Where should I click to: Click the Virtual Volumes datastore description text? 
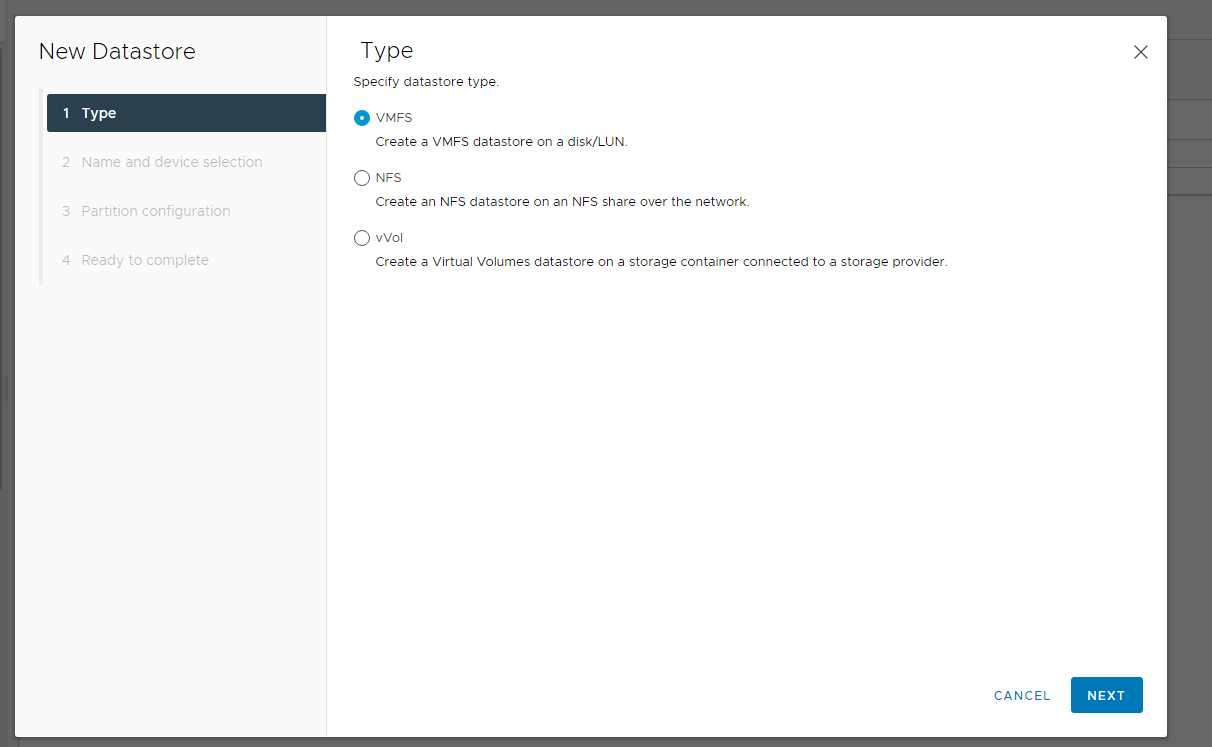661,262
